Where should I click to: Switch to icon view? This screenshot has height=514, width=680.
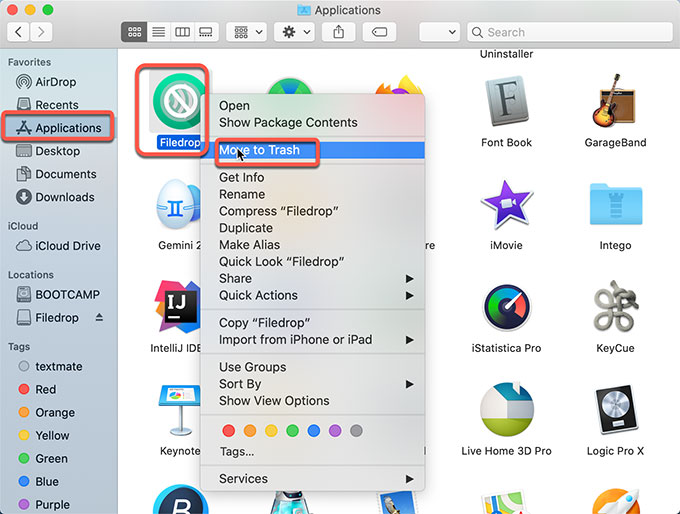pos(134,32)
